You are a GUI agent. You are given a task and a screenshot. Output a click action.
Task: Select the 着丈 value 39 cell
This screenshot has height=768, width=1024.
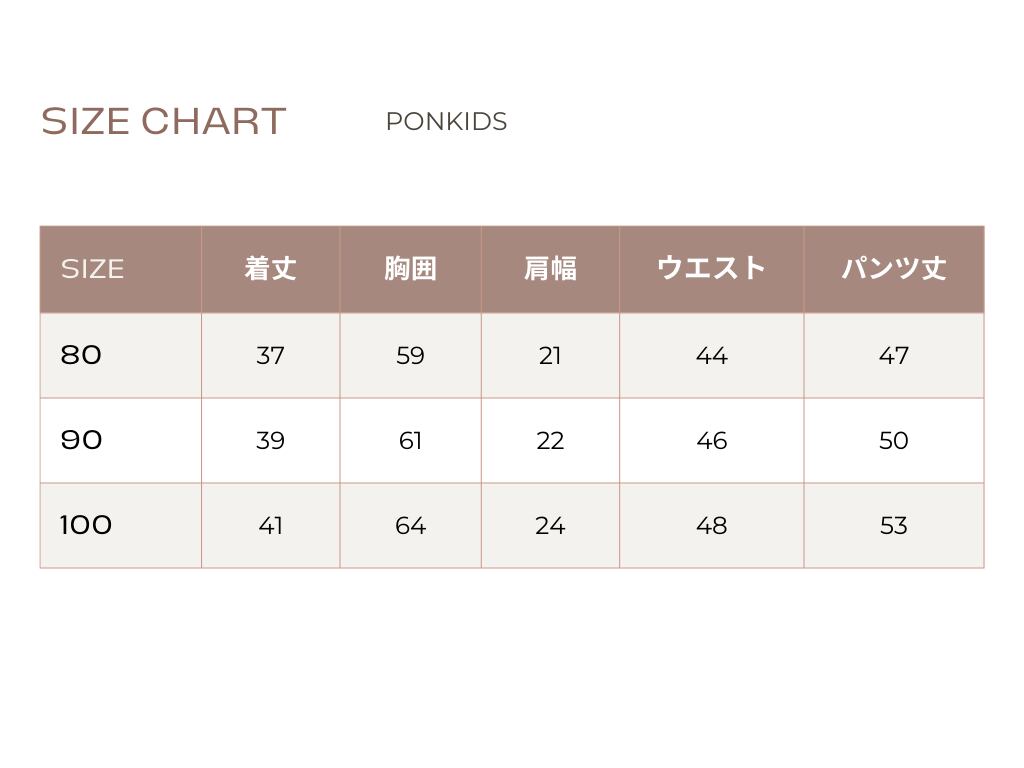[270, 441]
